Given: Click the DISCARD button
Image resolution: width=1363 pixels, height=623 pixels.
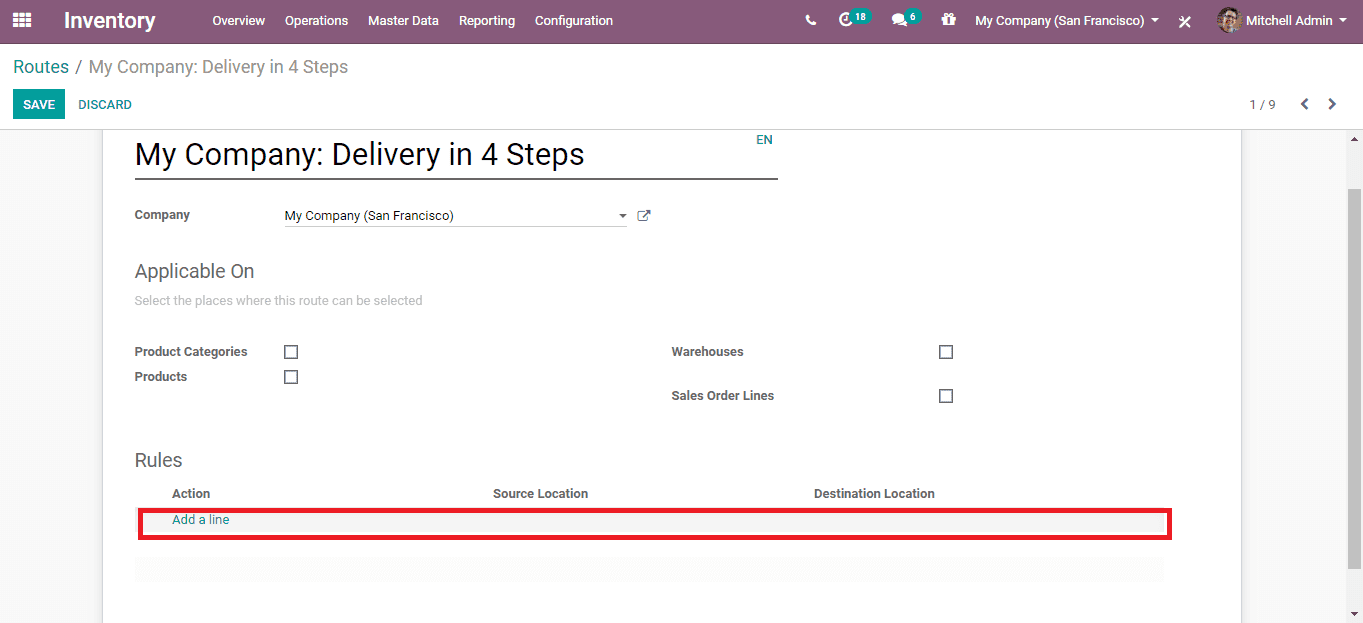Looking at the screenshot, I should [x=105, y=104].
